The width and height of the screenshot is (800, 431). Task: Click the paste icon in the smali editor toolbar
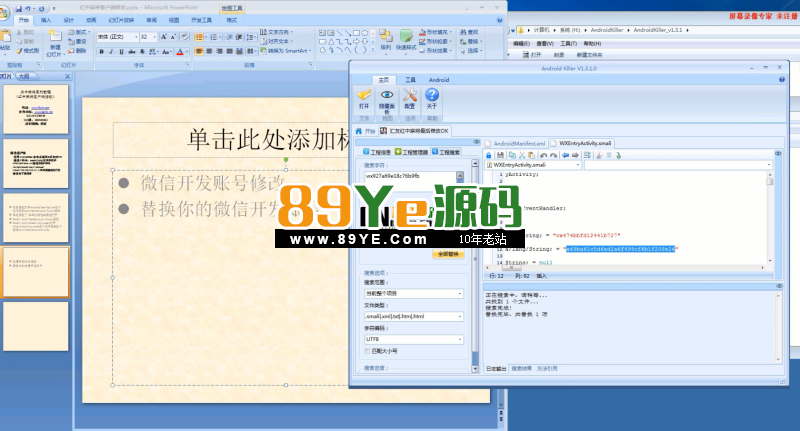[x=531, y=155]
